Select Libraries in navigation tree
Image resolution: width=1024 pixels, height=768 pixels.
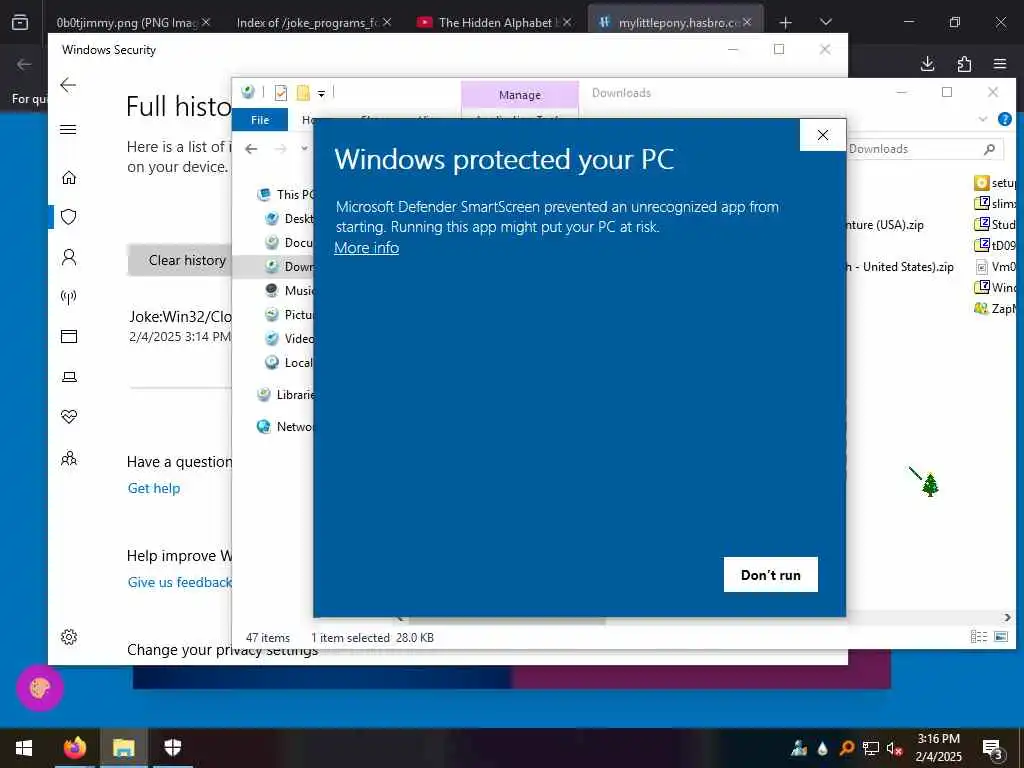tap(286, 394)
